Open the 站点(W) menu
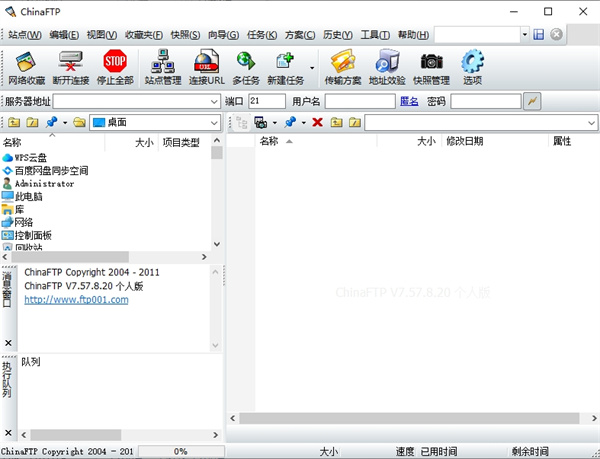The height and width of the screenshot is (459, 600). [x=24, y=34]
